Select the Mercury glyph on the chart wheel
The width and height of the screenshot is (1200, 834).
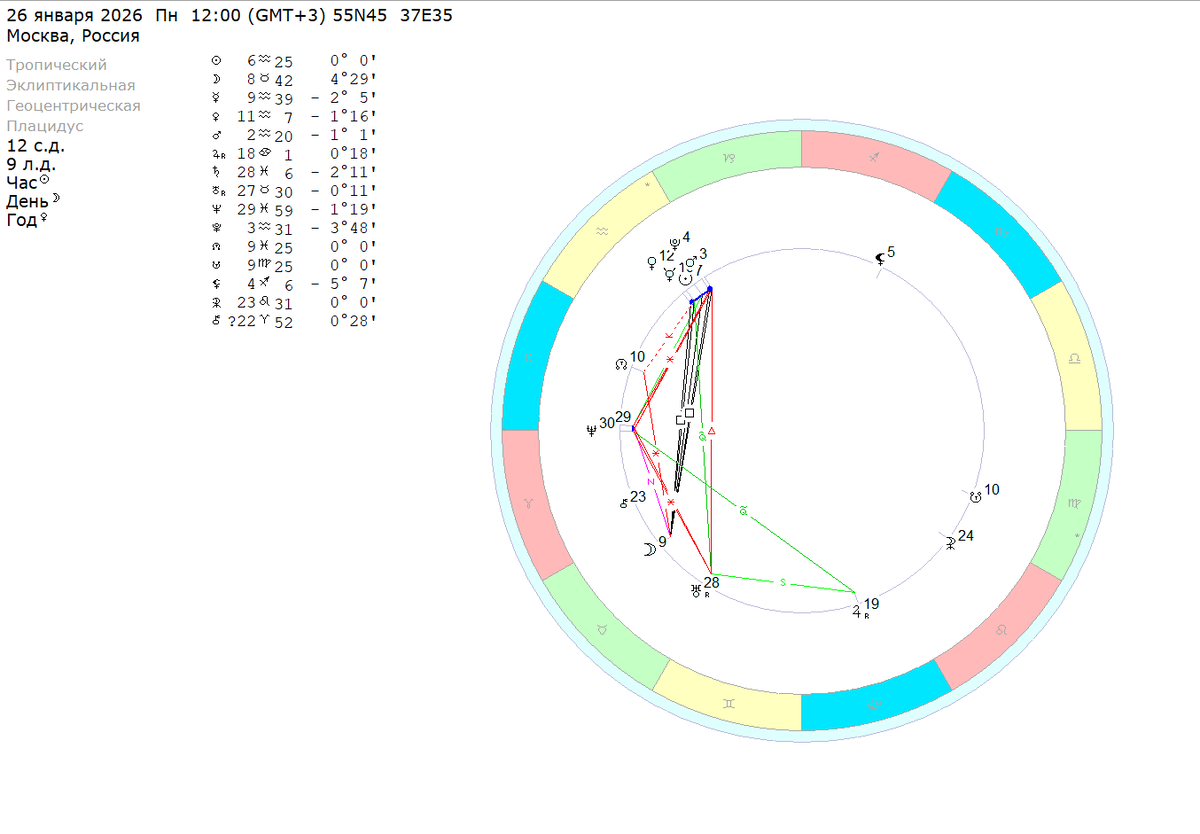click(x=669, y=274)
